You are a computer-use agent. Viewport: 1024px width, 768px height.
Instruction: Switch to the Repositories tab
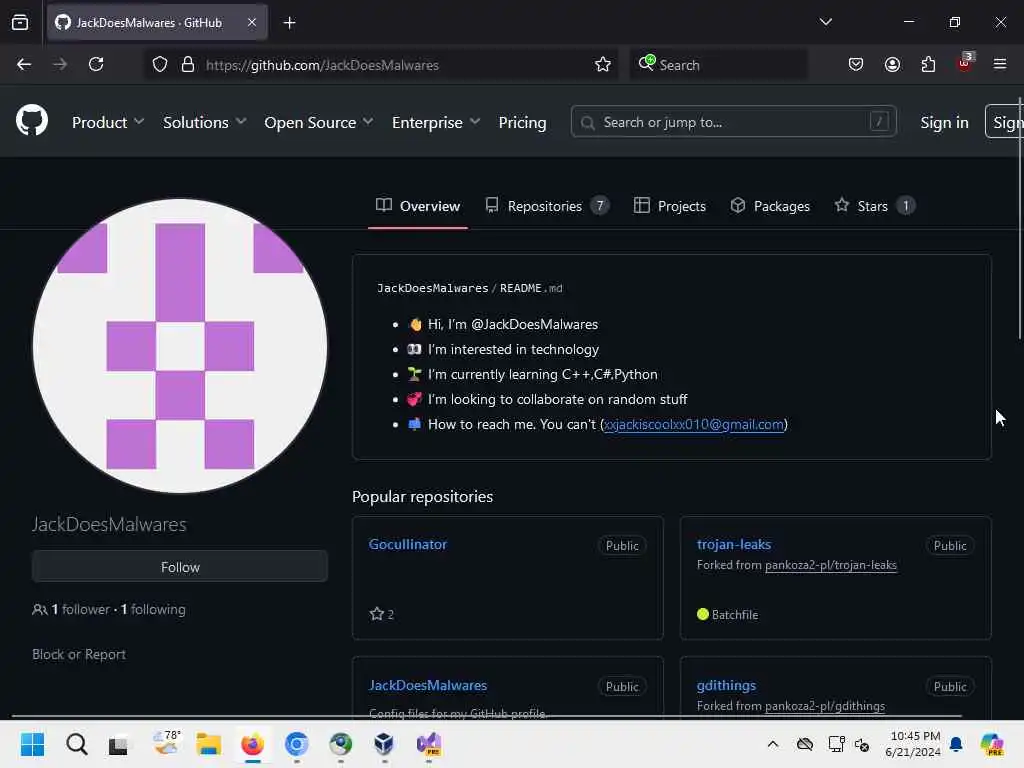[x=547, y=206]
